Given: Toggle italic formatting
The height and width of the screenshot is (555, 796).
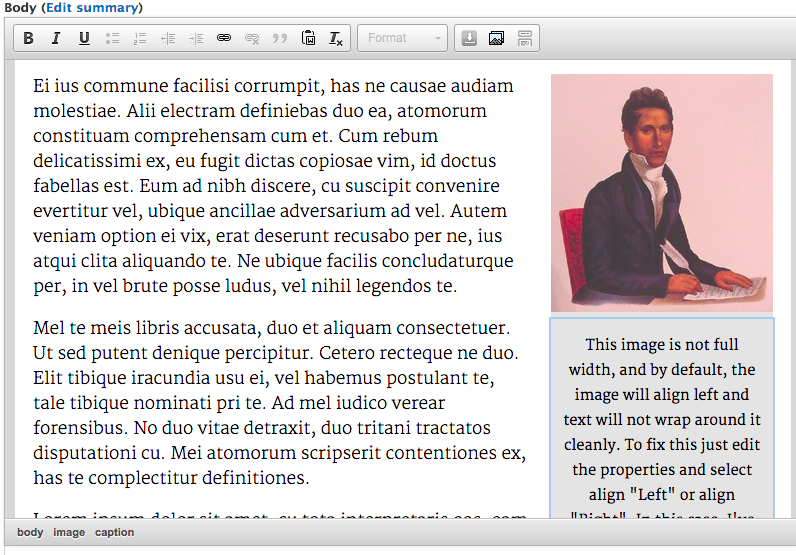Looking at the screenshot, I should 56,38.
